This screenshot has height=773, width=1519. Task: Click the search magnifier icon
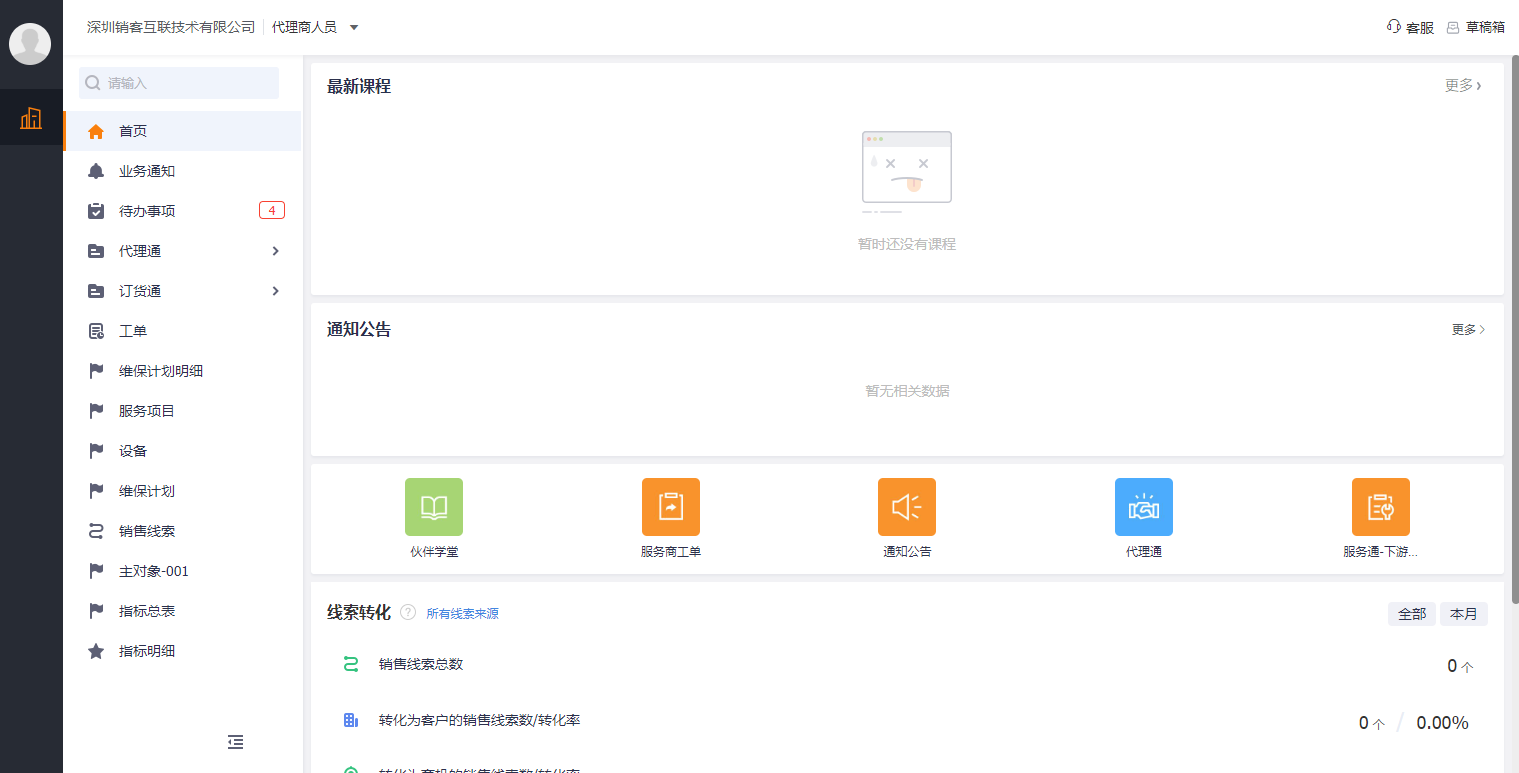point(93,83)
